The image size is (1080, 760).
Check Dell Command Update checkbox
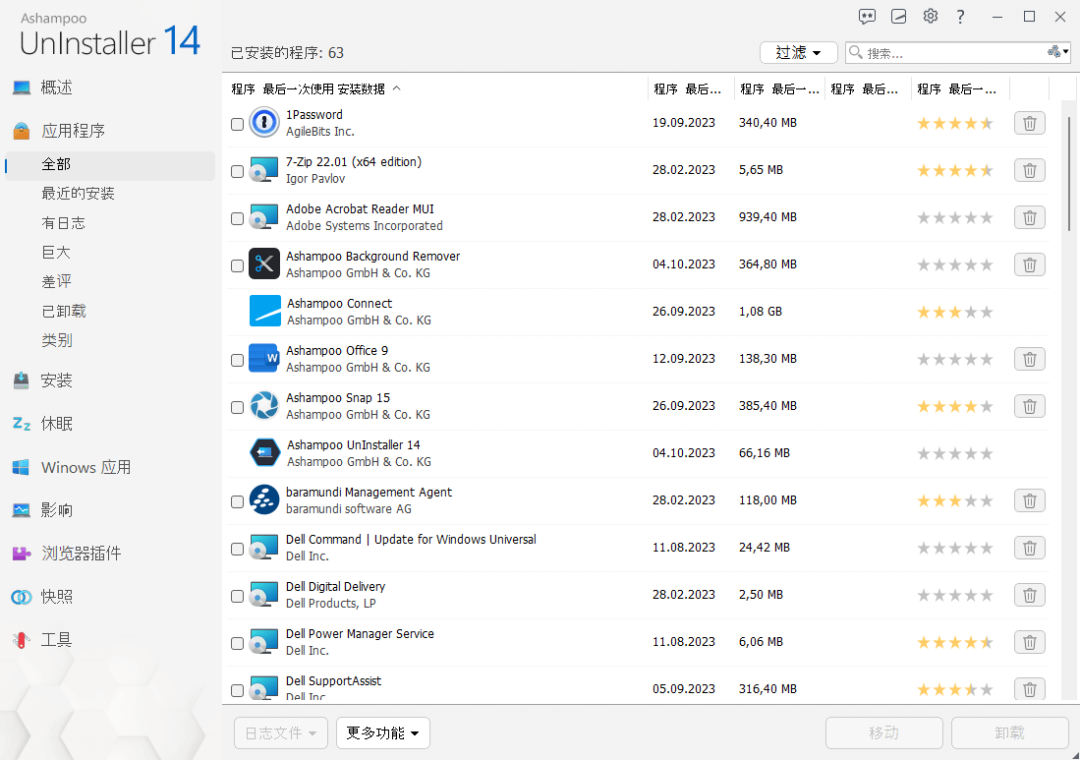[237, 549]
